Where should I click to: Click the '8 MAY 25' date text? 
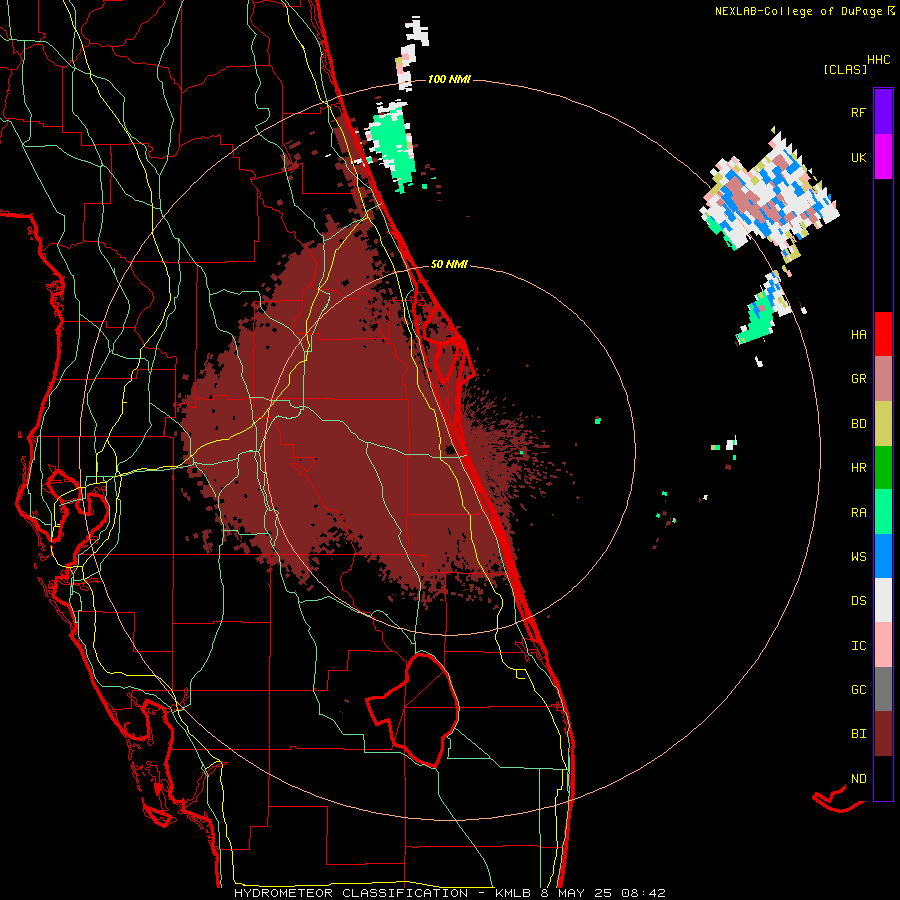(577, 893)
